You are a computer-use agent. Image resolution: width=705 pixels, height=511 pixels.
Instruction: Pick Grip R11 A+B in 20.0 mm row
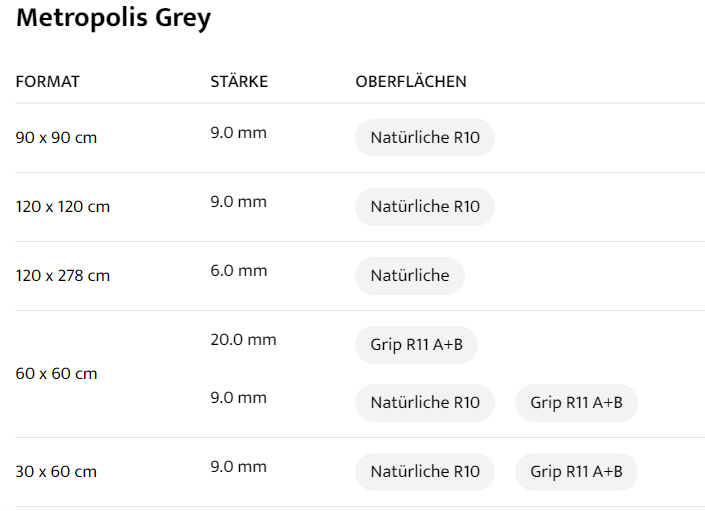[x=417, y=345]
